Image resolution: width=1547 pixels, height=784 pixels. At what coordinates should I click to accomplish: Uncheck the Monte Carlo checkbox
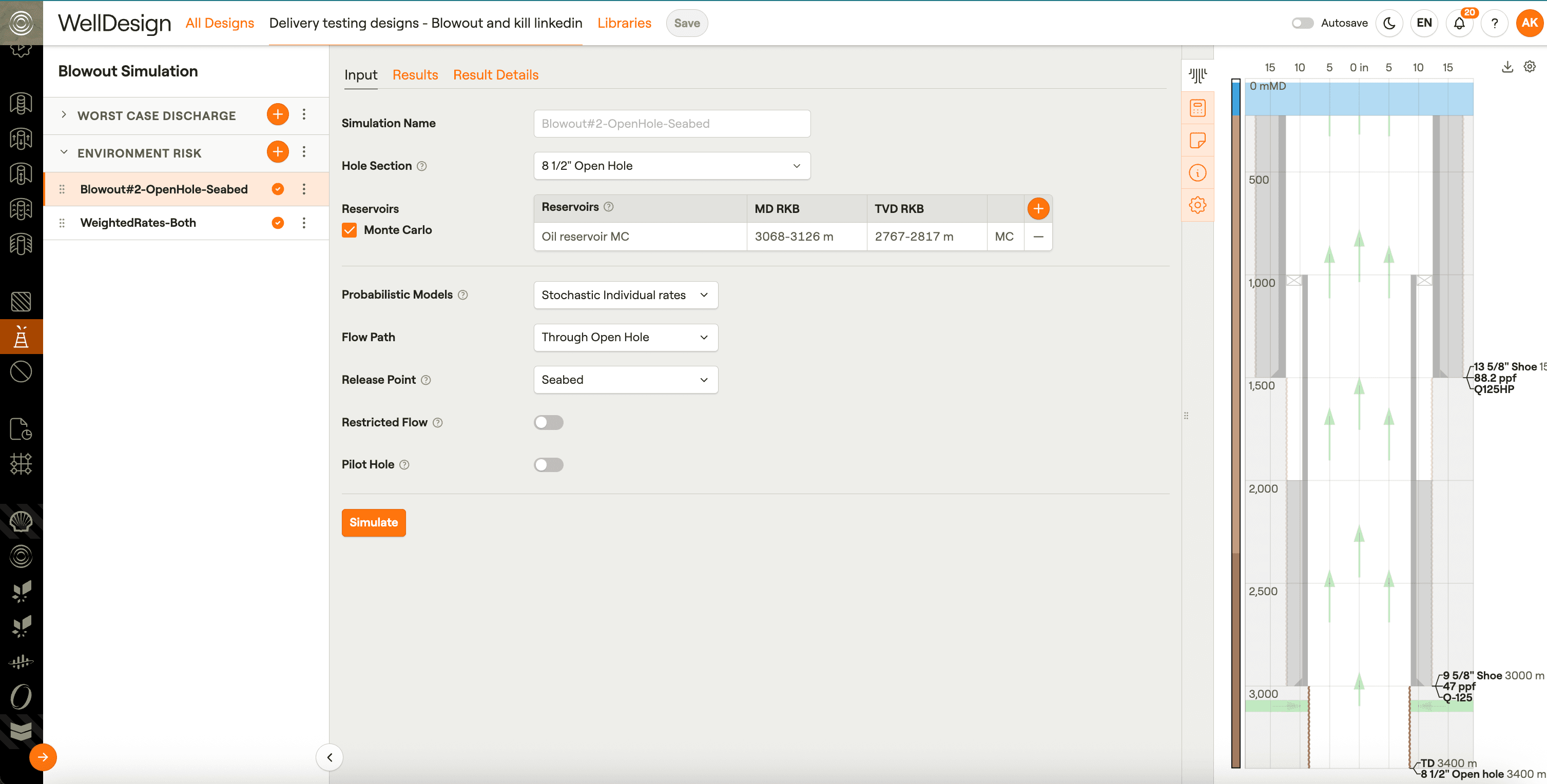click(x=350, y=230)
